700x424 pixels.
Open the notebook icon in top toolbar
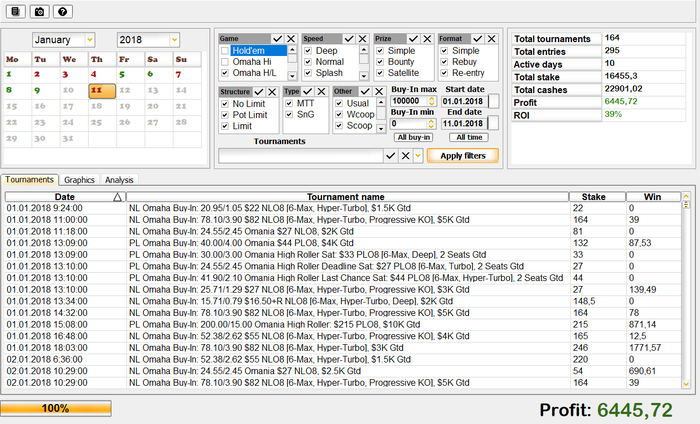[16, 12]
